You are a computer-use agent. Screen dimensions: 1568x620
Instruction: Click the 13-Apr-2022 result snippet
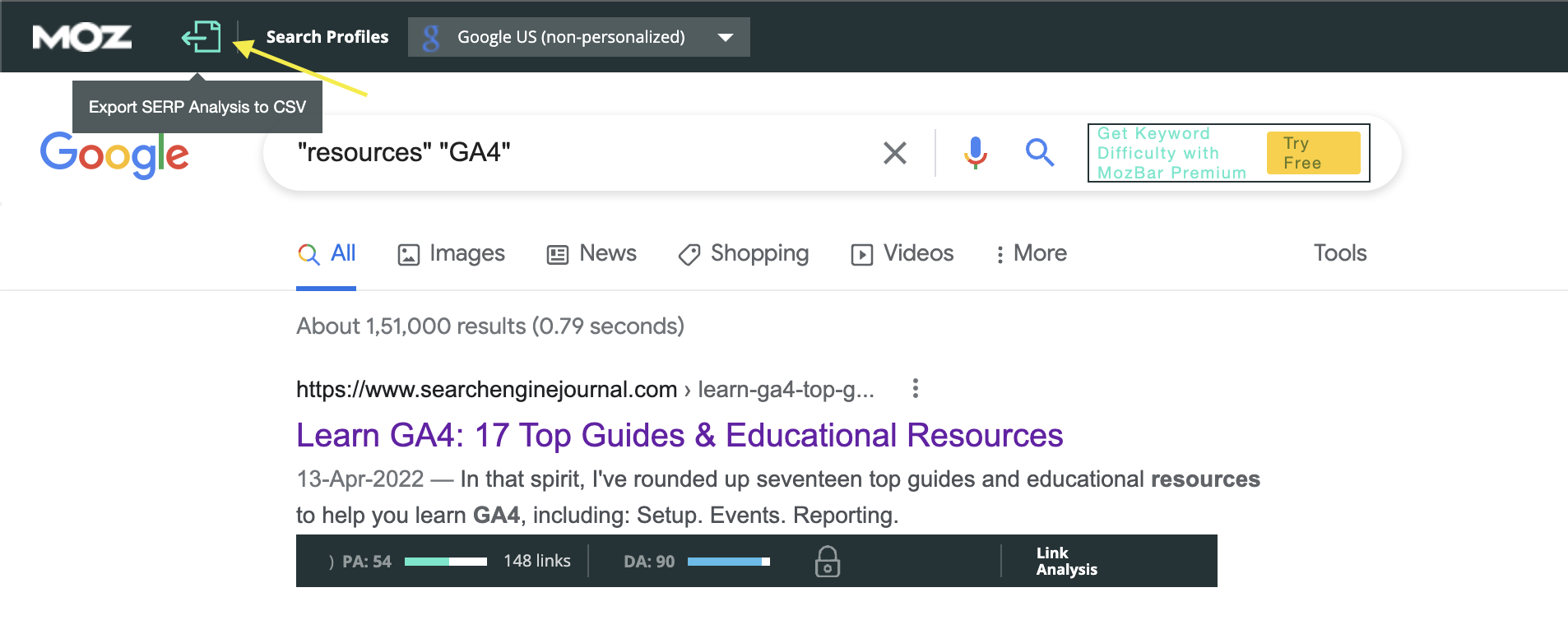(x=778, y=497)
